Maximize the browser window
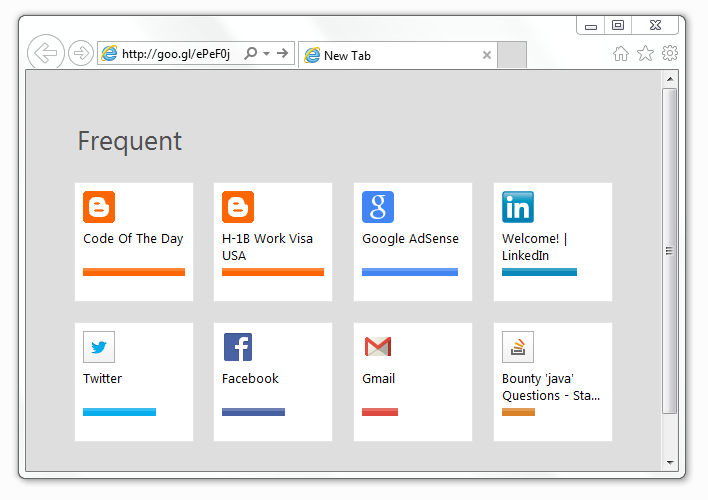The height and width of the screenshot is (500, 708). coord(618,25)
